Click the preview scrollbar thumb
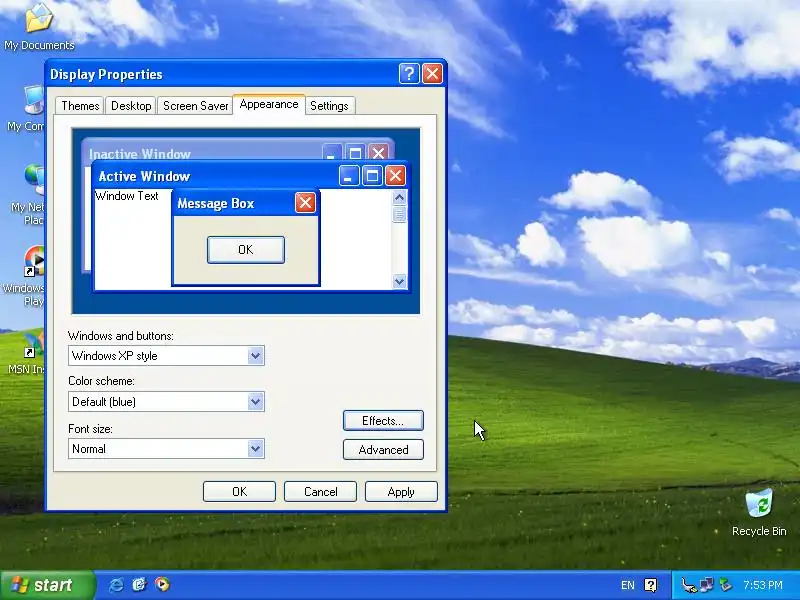800x600 pixels. 399,214
